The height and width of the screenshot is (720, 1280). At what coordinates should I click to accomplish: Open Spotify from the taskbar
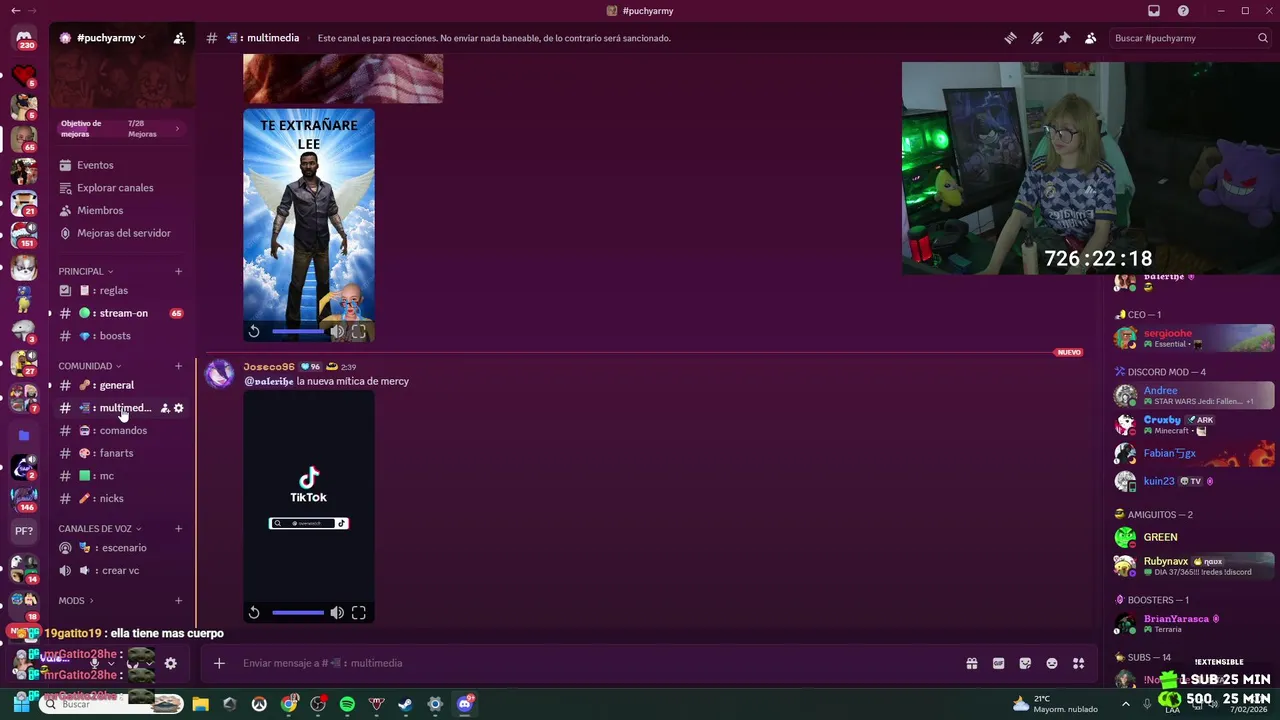click(347, 704)
